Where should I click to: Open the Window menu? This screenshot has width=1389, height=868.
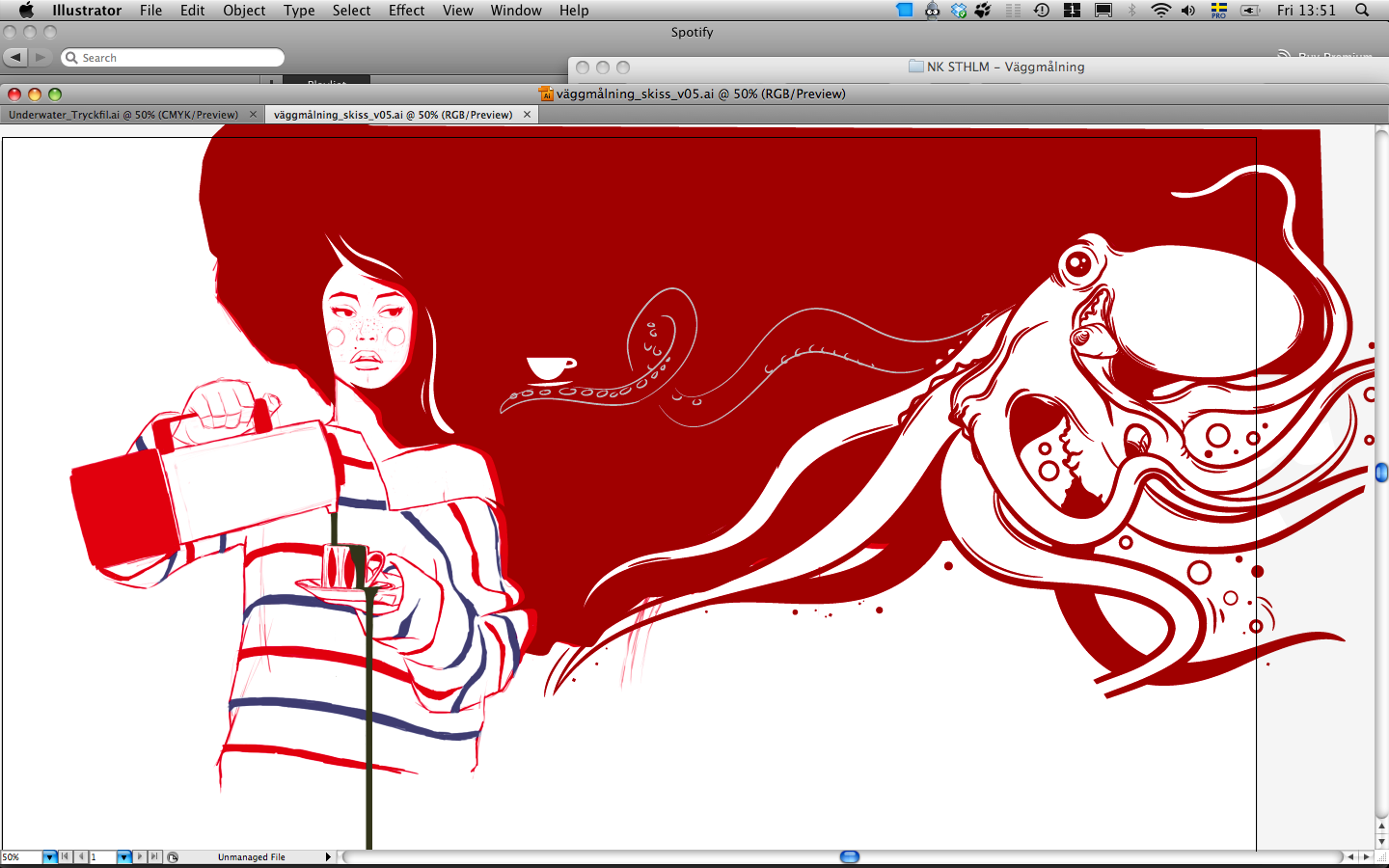pyautogui.click(x=516, y=11)
